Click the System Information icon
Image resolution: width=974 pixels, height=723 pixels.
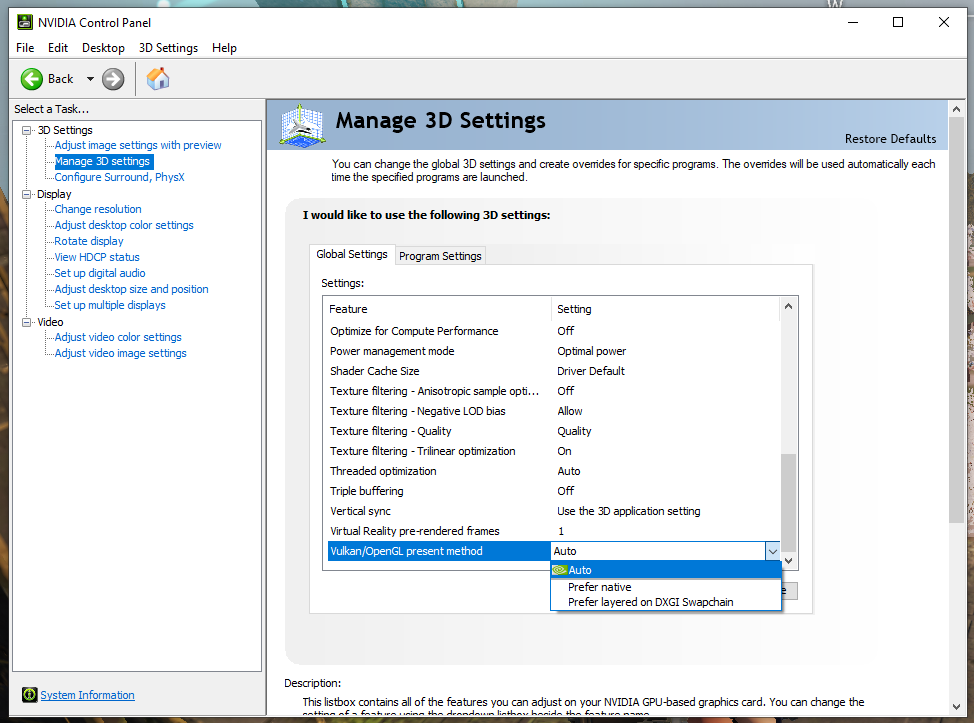click(29, 694)
